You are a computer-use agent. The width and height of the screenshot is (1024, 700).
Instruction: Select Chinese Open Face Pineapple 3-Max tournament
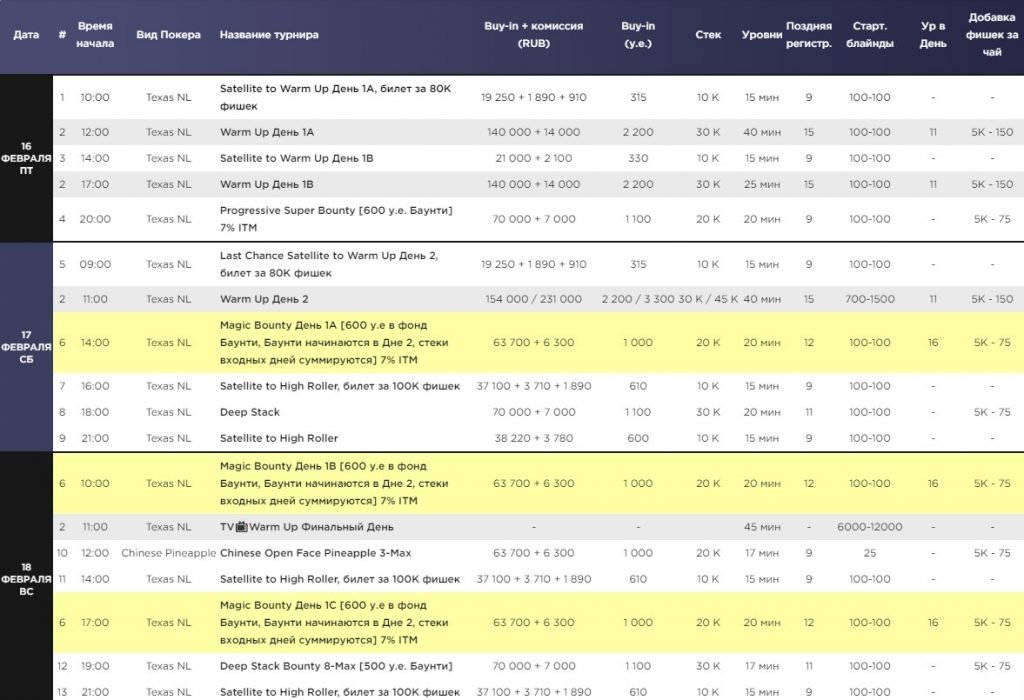tap(315, 553)
